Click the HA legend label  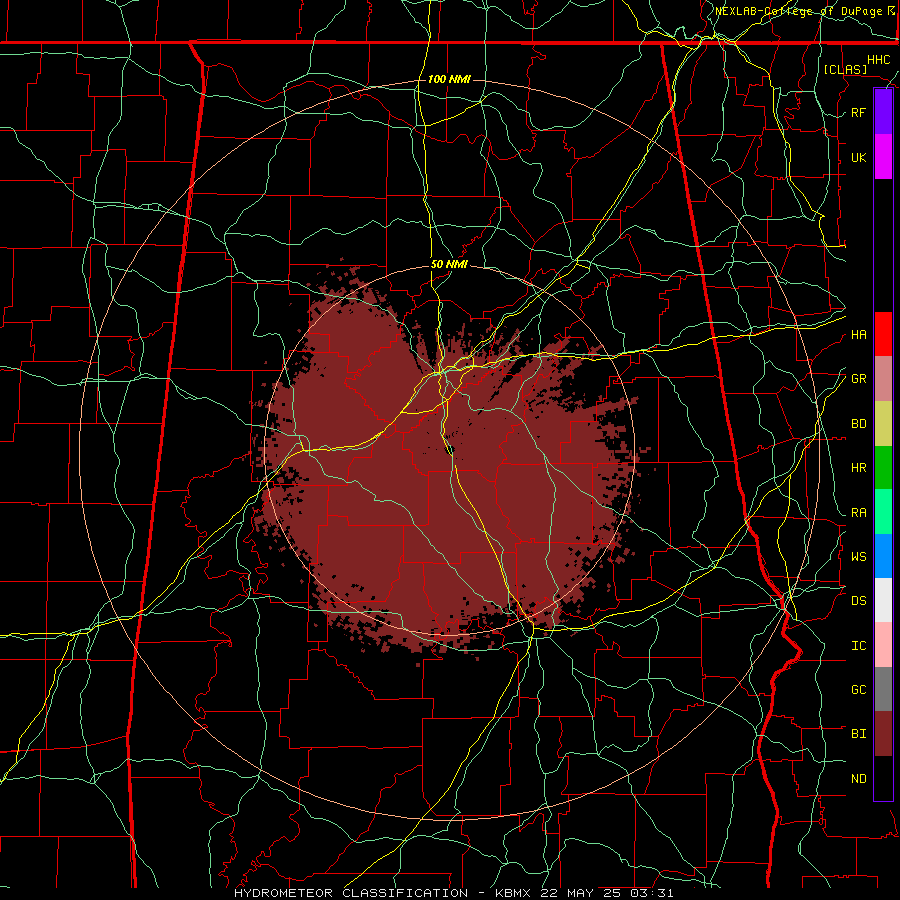858,335
